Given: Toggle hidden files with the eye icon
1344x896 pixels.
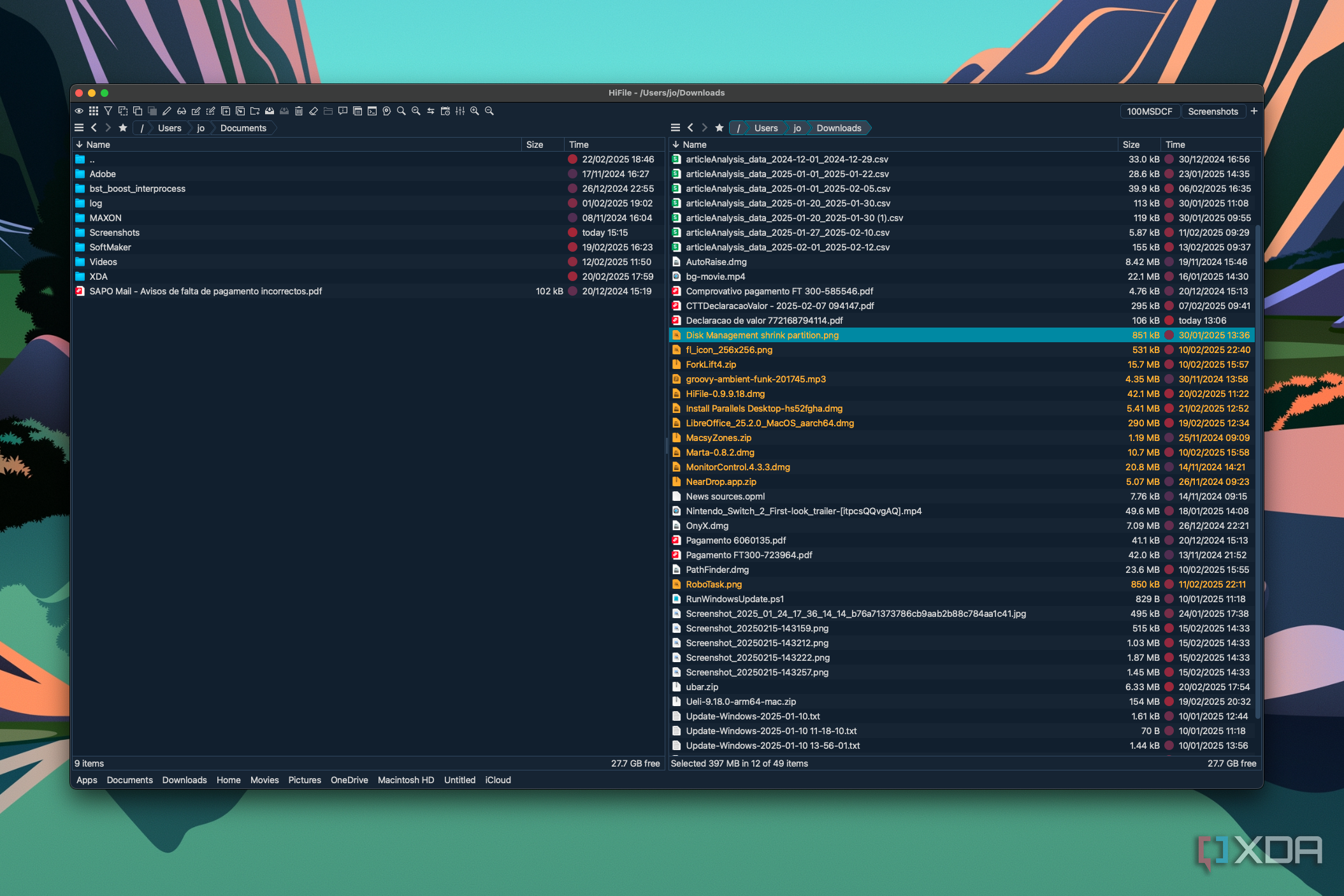Looking at the screenshot, I should click(x=80, y=111).
